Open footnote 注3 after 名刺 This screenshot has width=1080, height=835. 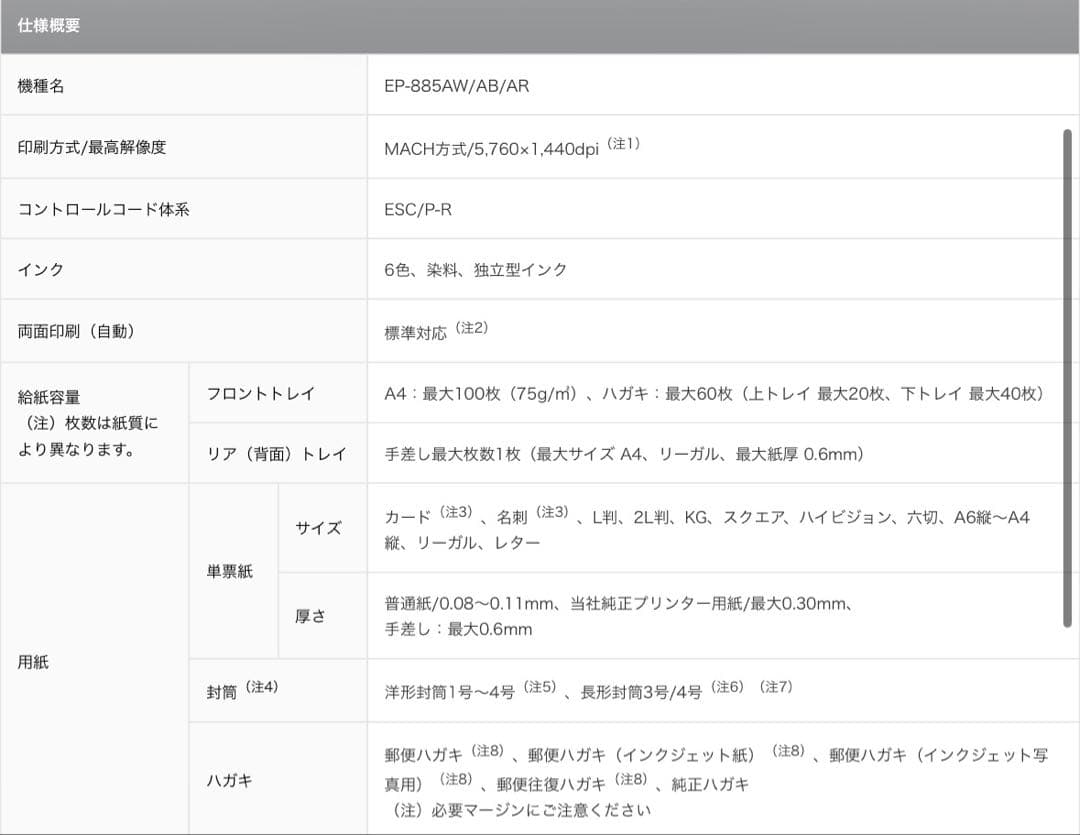(x=552, y=512)
